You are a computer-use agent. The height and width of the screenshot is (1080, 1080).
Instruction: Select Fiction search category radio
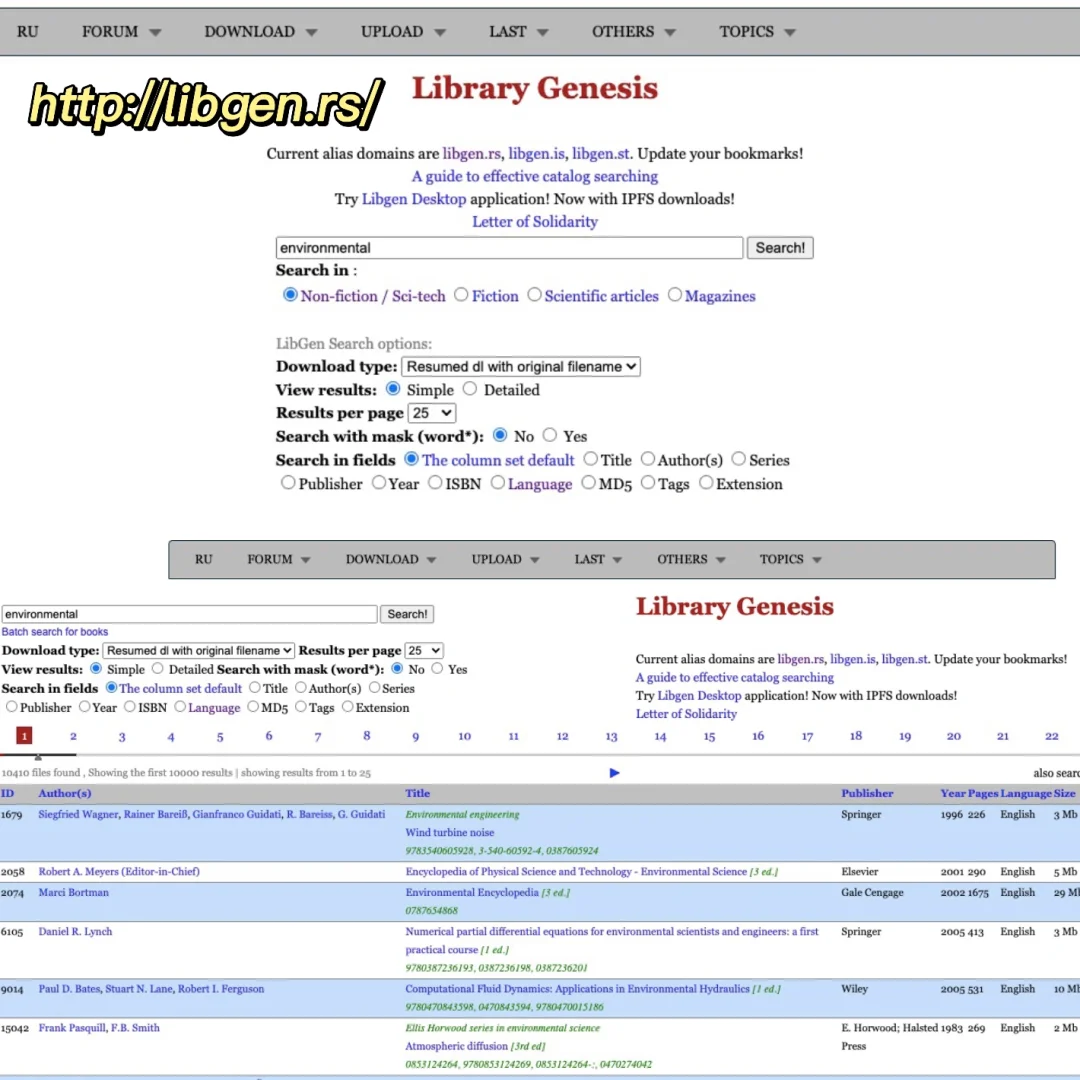[461, 295]
